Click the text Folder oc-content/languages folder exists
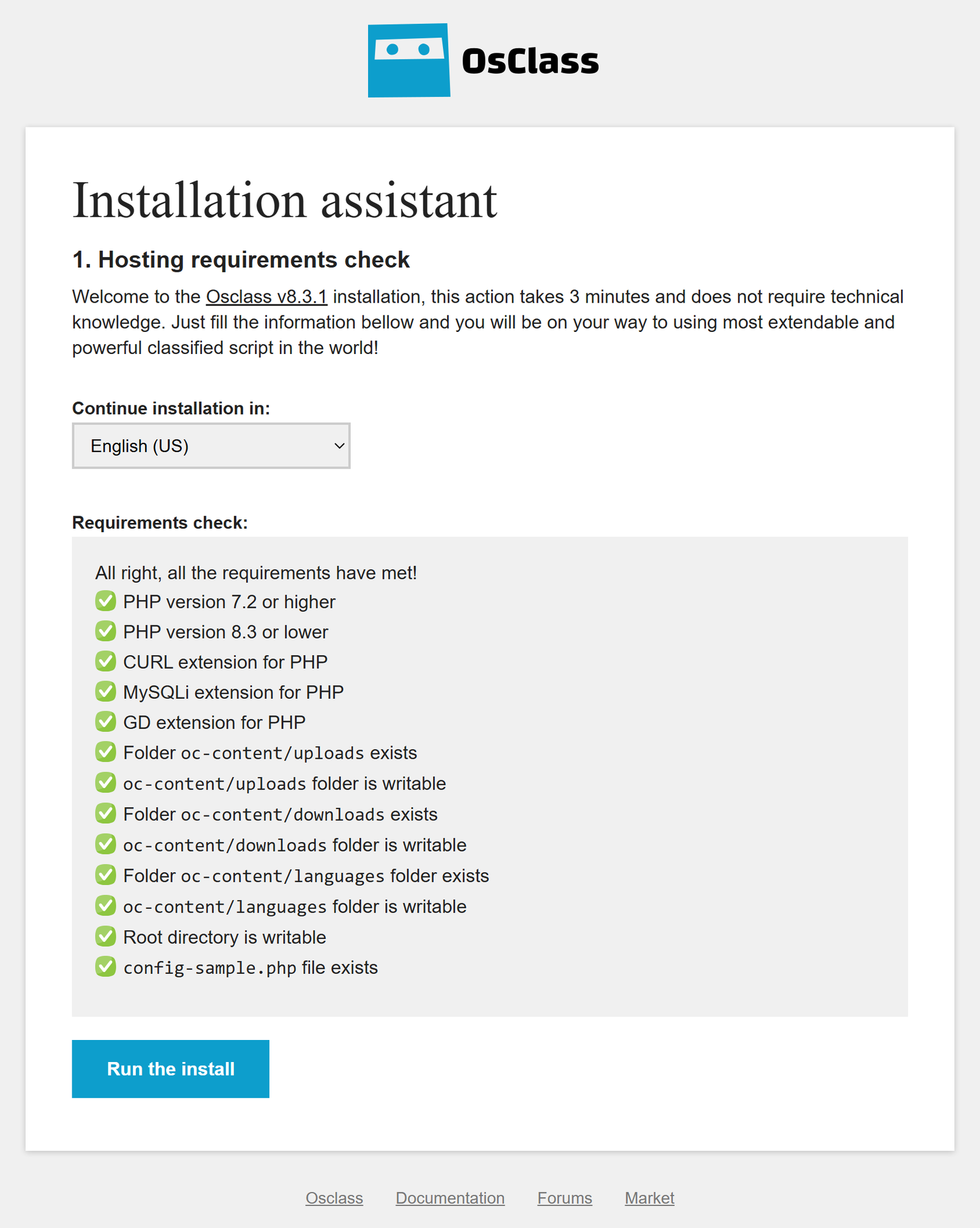This screenshot has height=1228, width=980. (306, 876)
